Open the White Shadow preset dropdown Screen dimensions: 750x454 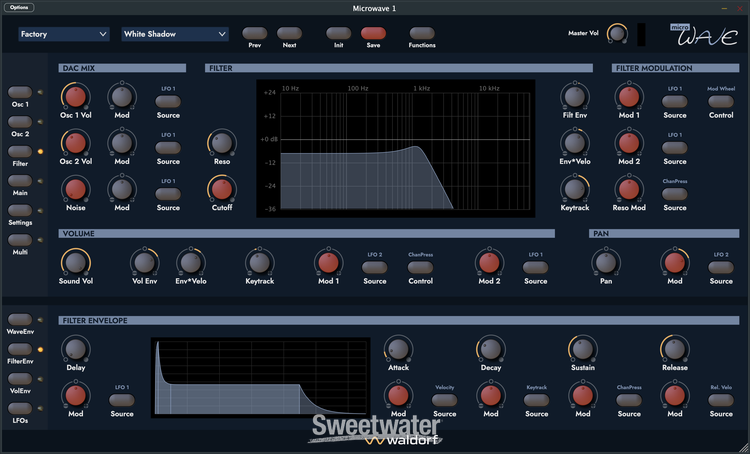[x=175, y=34]
